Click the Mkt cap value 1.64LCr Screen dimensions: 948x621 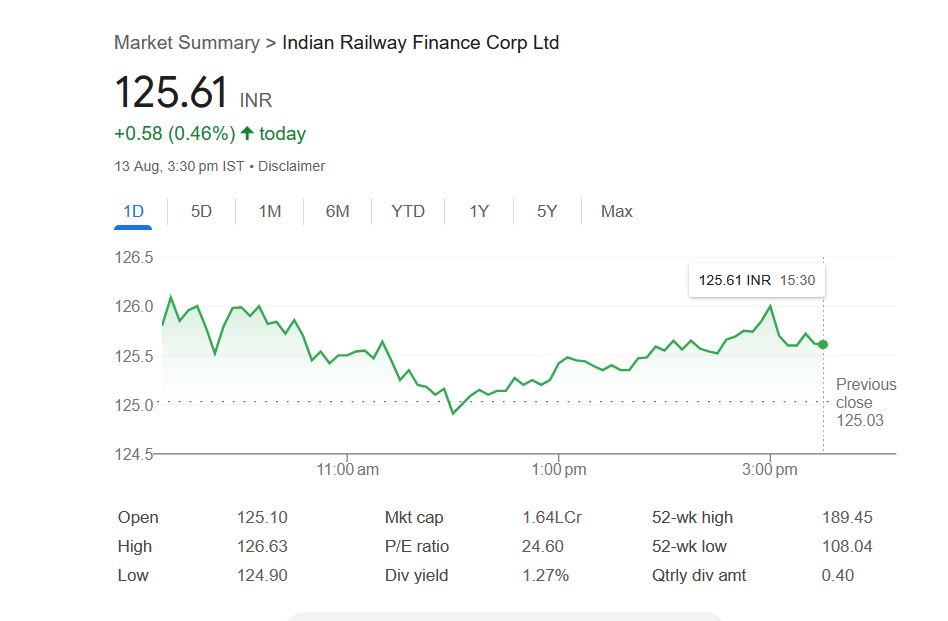551,517
